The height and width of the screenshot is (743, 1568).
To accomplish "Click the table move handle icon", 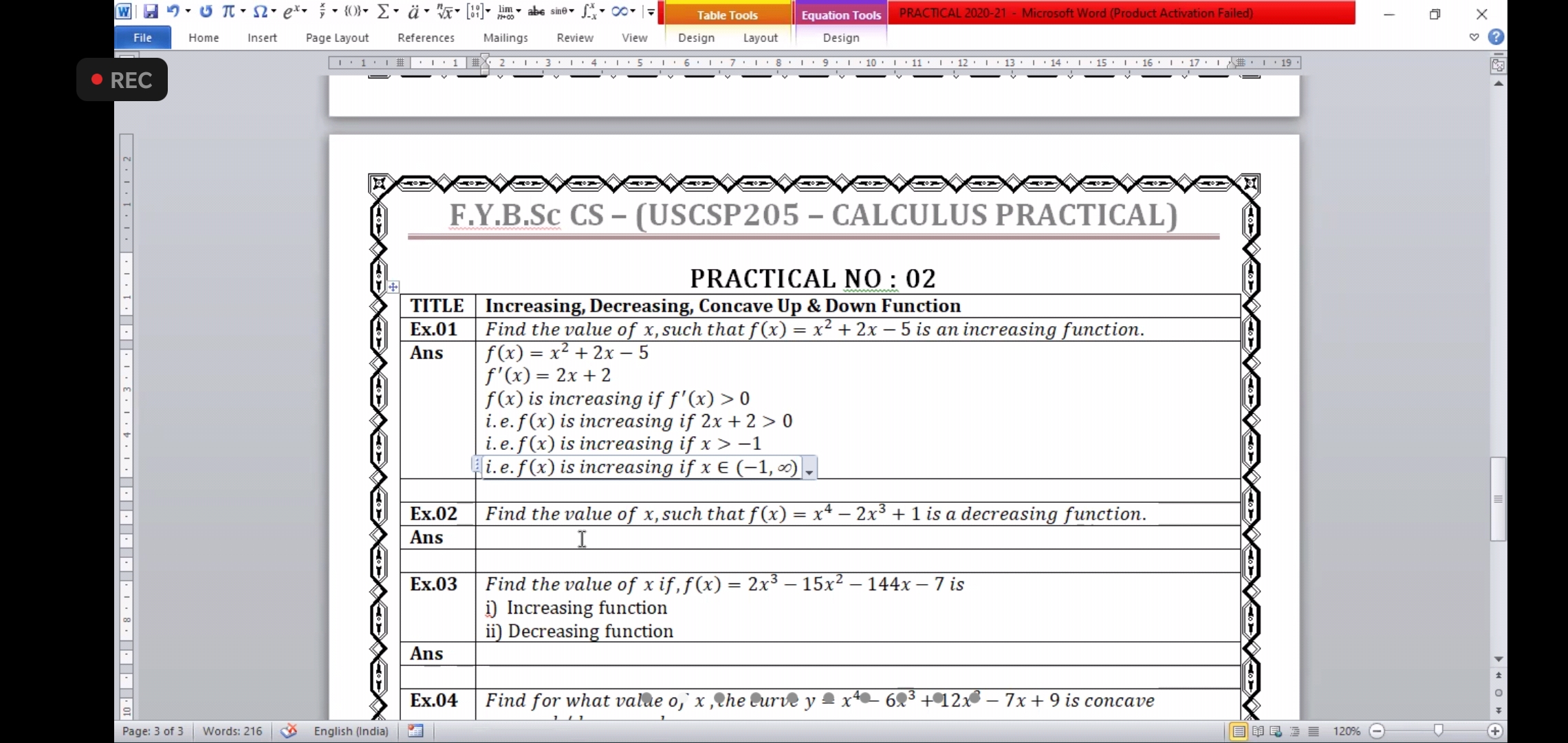I will (393, 287).
